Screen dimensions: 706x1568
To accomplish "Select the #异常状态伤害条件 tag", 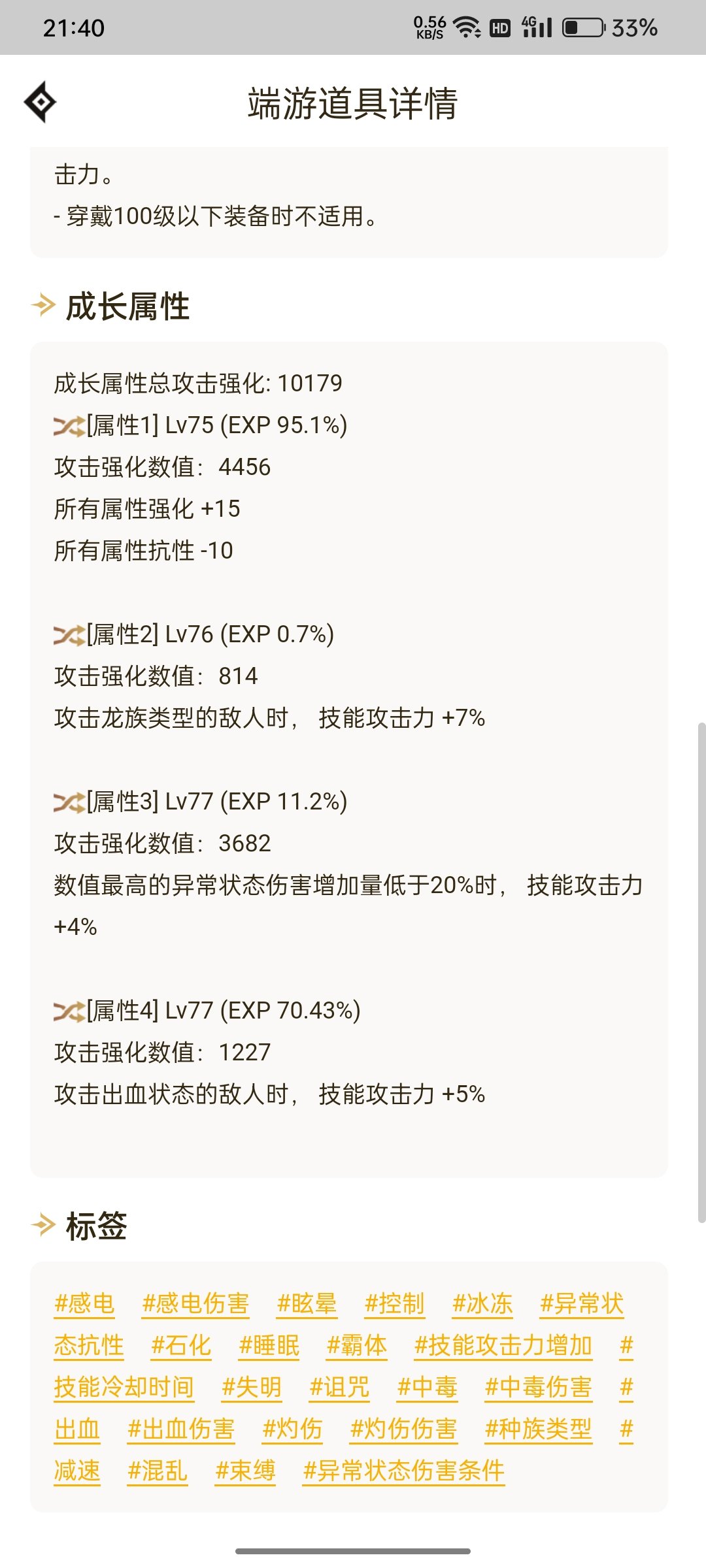I will (x=403, y=1471).
